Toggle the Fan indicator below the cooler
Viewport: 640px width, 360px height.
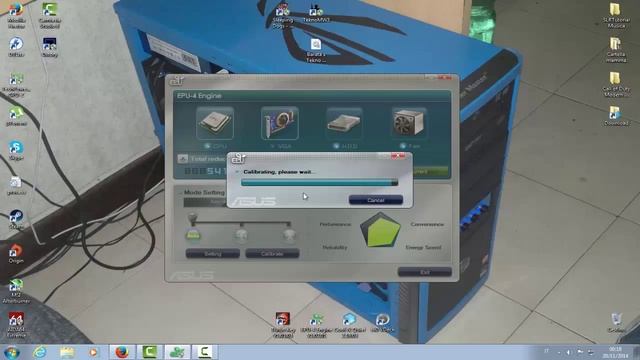pyautogui.click(x=403, y=146)
